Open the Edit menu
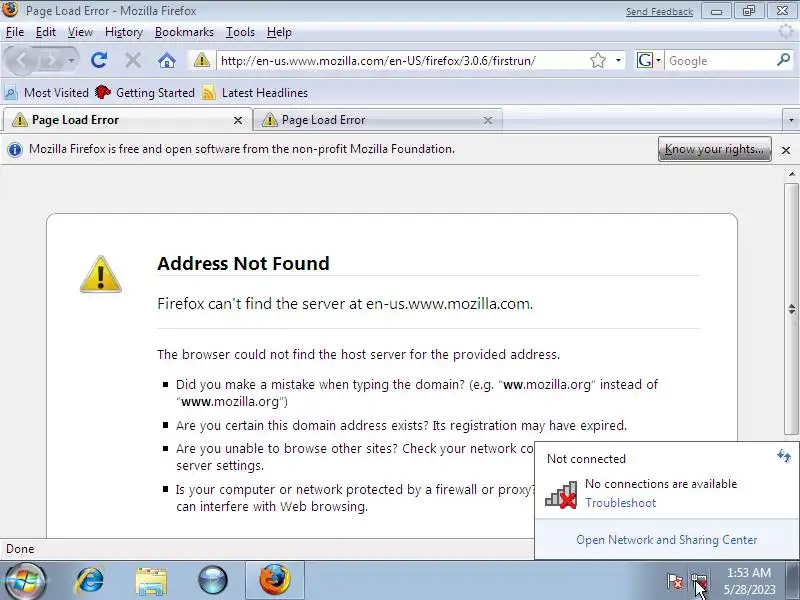 (45, 32)
